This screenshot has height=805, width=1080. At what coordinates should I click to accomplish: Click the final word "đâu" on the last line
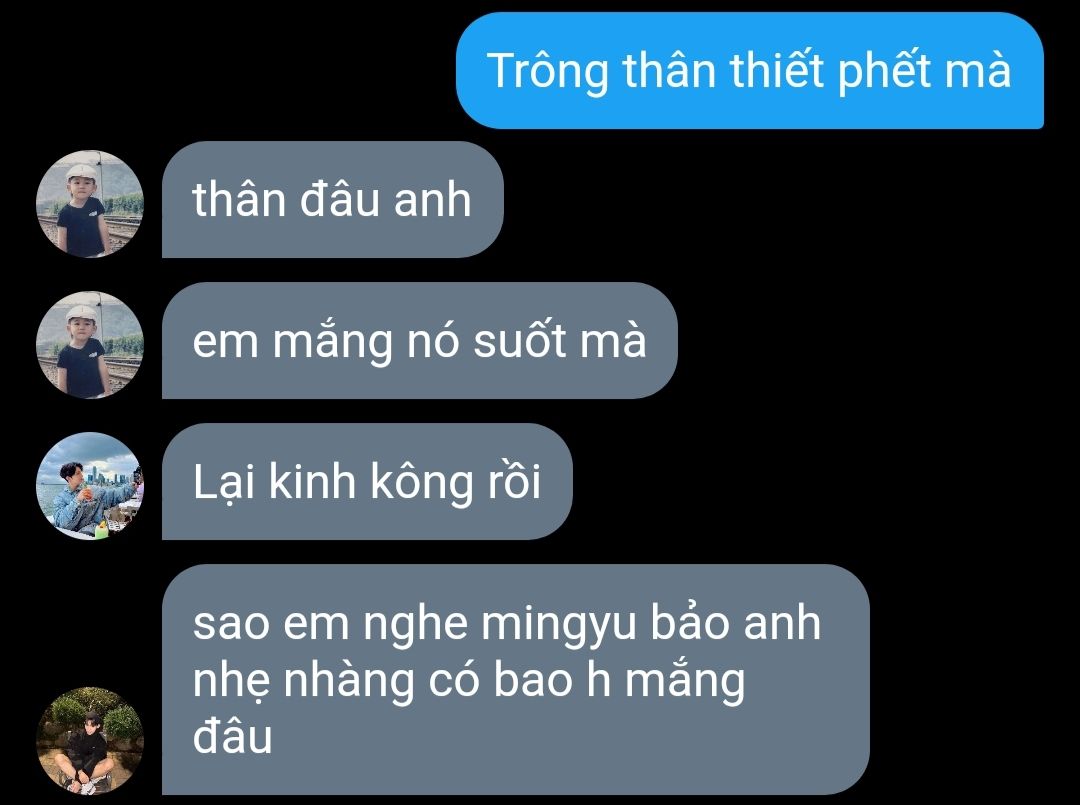pos(232,737)
